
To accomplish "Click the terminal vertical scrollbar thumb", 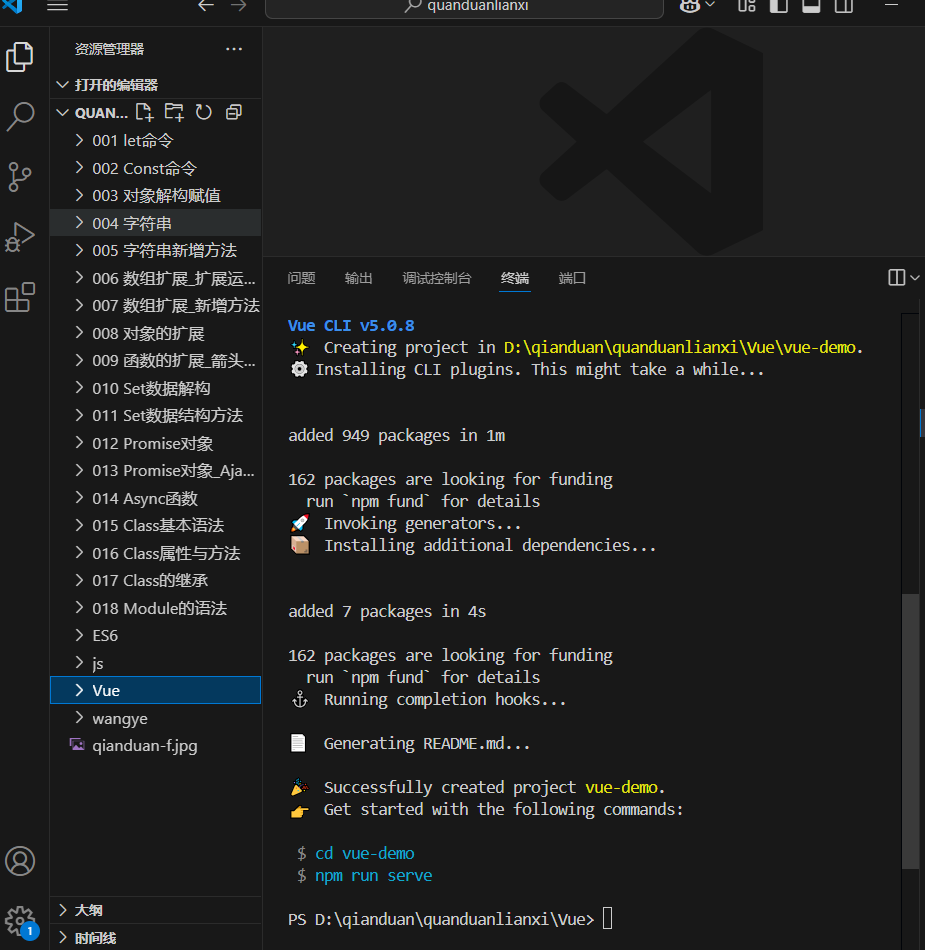I will (910, 731).
